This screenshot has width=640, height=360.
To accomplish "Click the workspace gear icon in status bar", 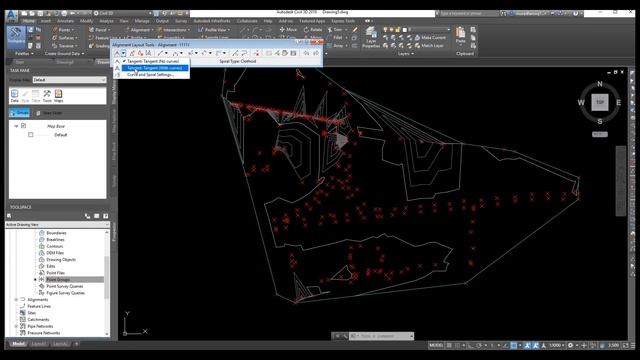I will click(x=571, y=345).
